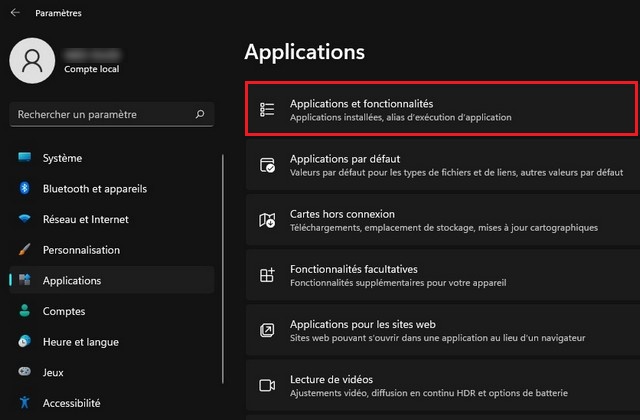This screenshot has width=640, height=420.
Task: Open Applications pour les sites web
Action: (442, 330)
